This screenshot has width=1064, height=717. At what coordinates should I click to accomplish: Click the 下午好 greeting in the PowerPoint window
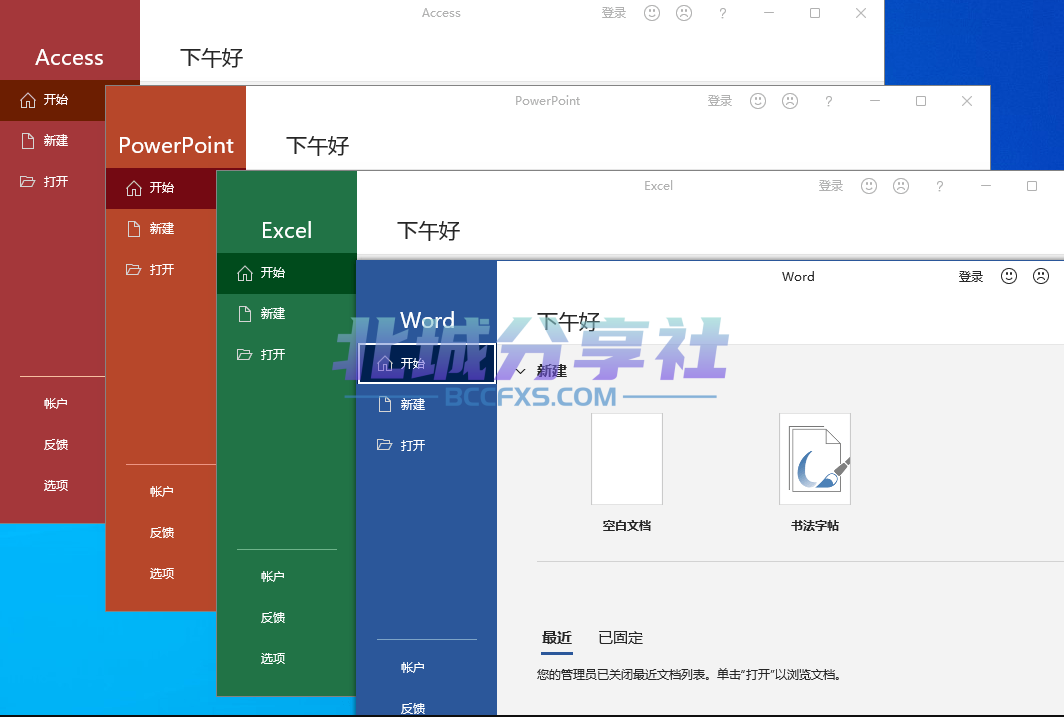pyautogui.click(x=318, y=146)
